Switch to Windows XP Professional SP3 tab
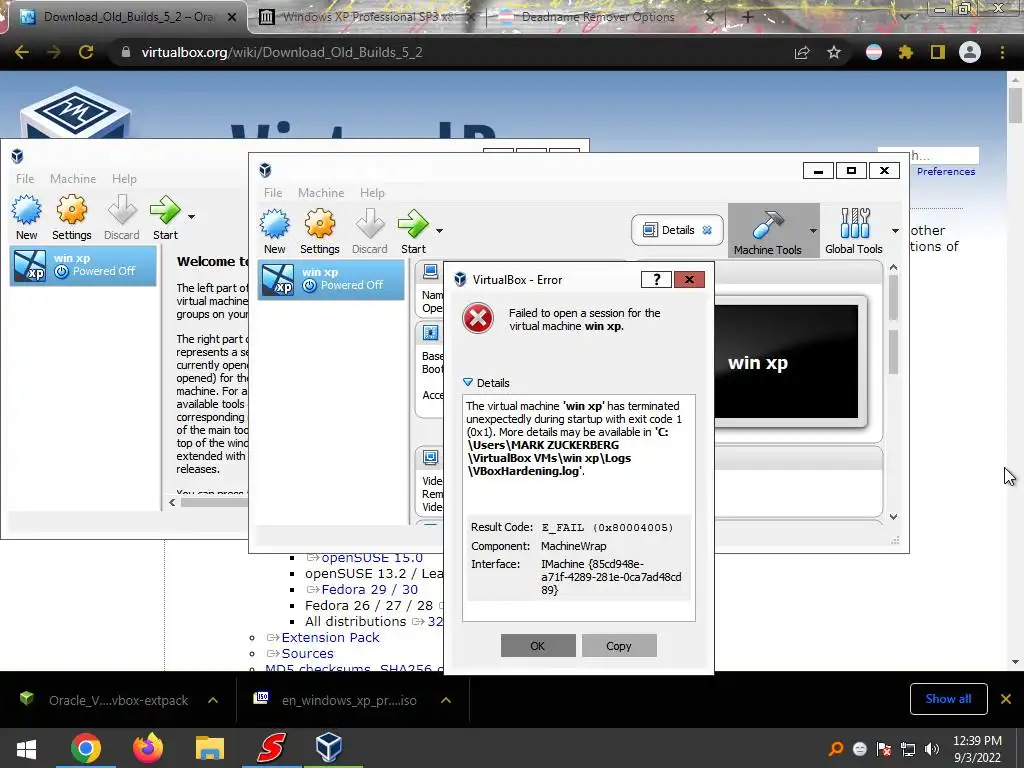This screenshot has width=1024, height=768. [x=368, y=17]
